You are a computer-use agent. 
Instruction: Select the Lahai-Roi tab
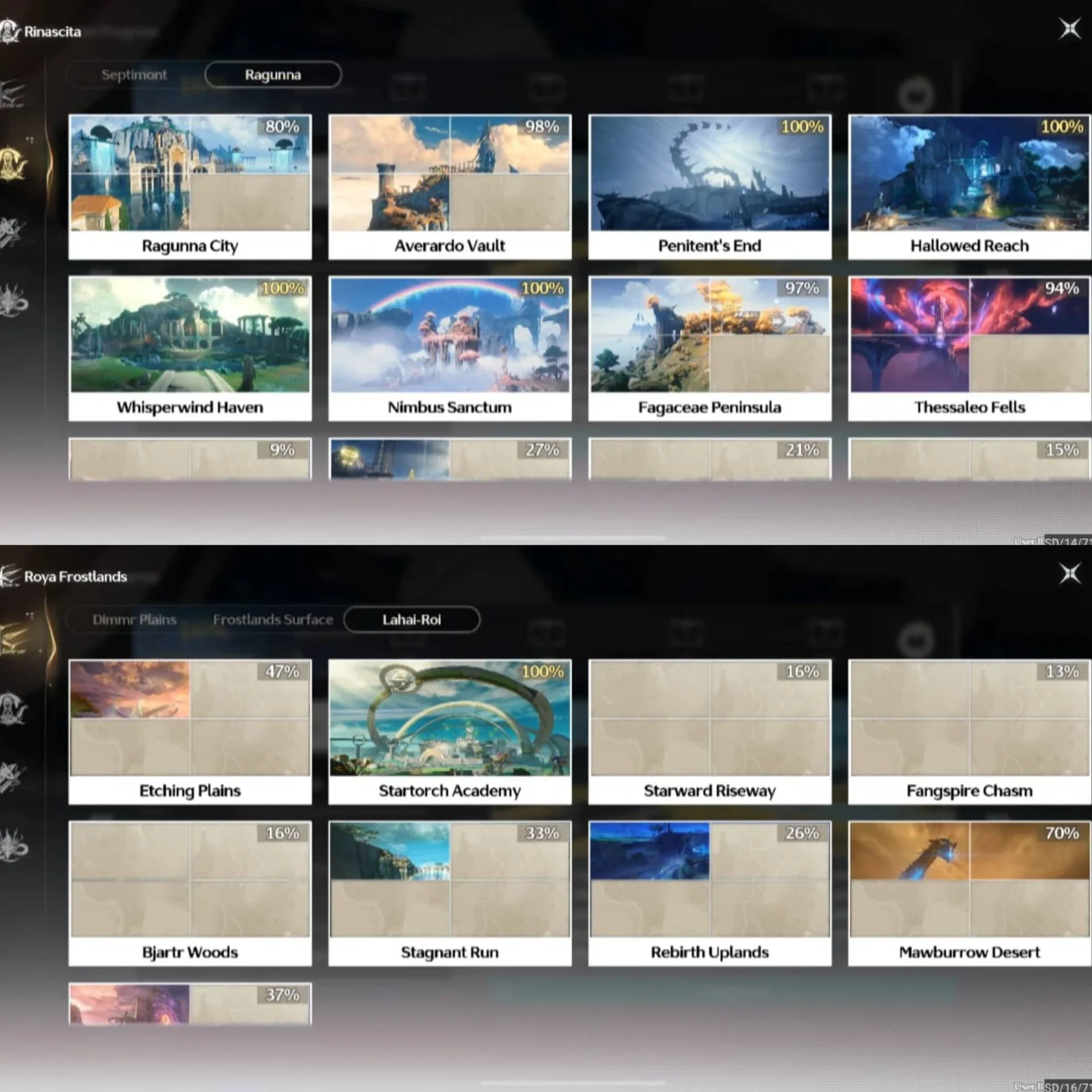(x=412, y=619)
